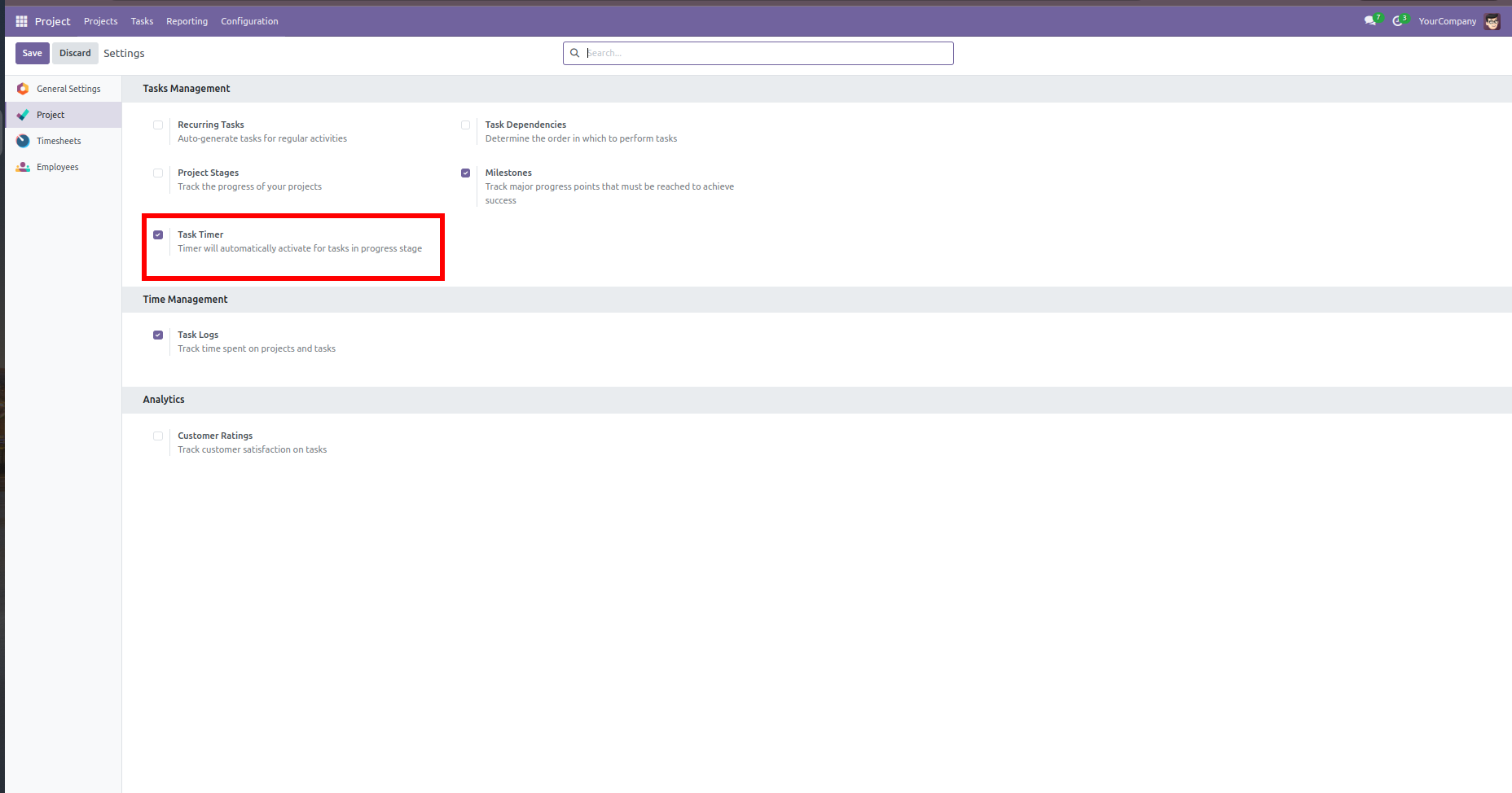Click the magnifier icon in search box

tap(574, 53)
